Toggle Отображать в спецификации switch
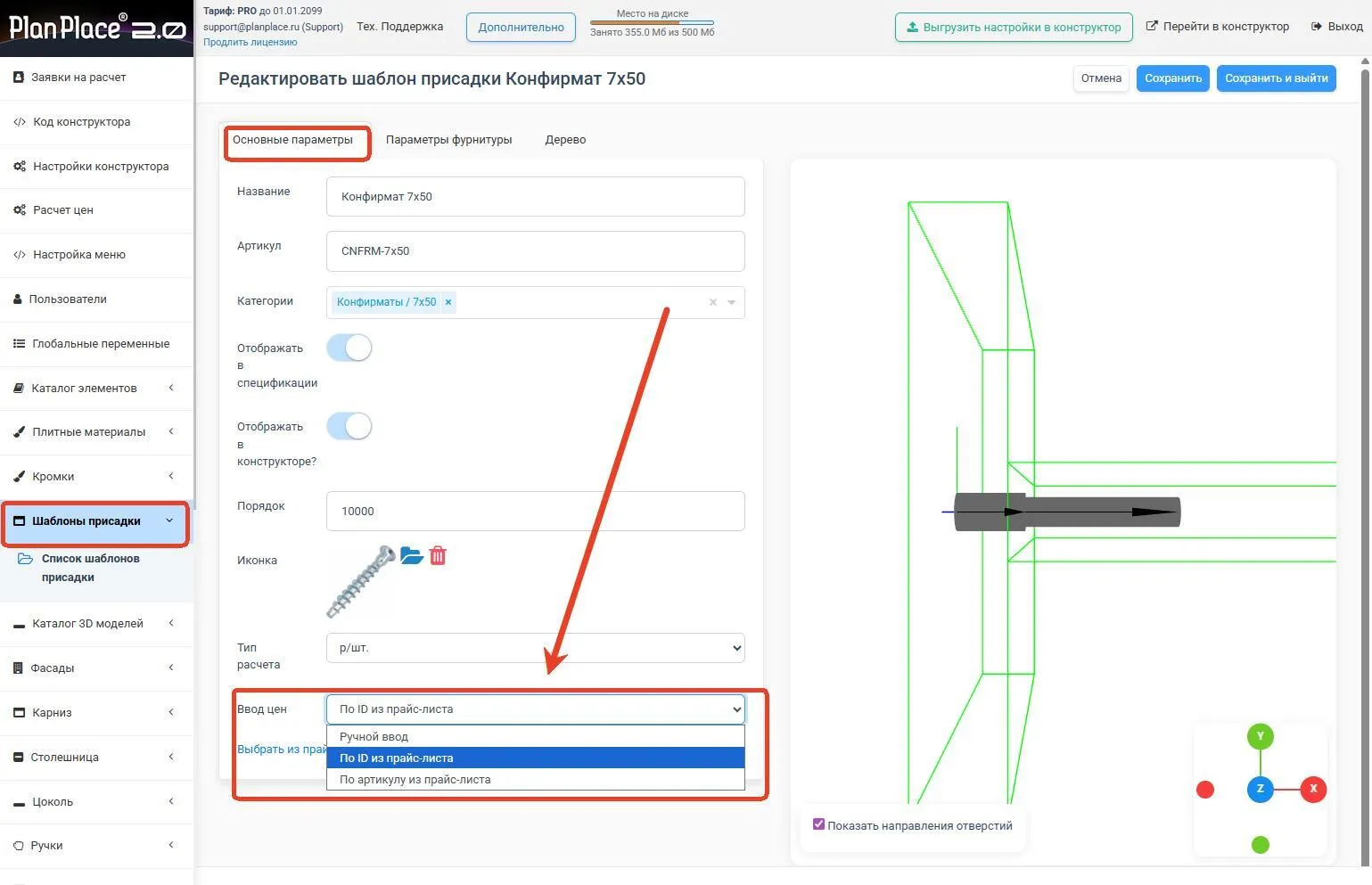 (349, 348)
